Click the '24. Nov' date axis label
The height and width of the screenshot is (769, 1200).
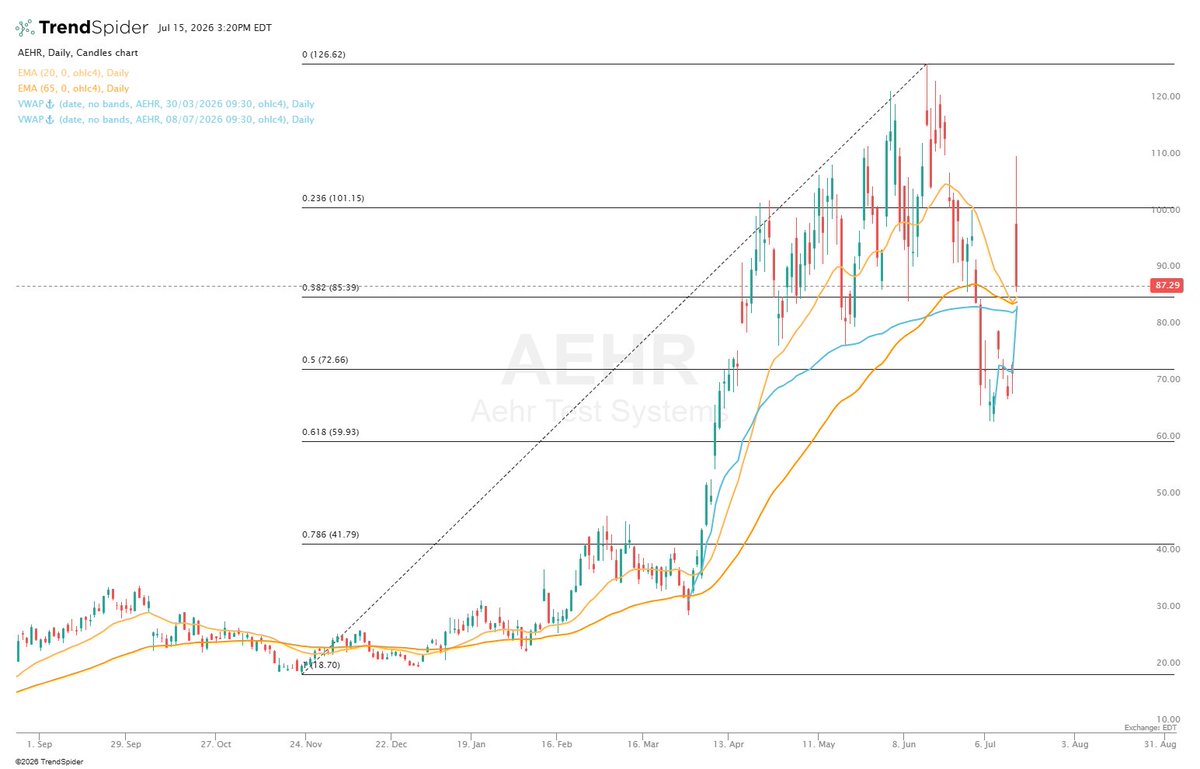(x=306, y=744)
